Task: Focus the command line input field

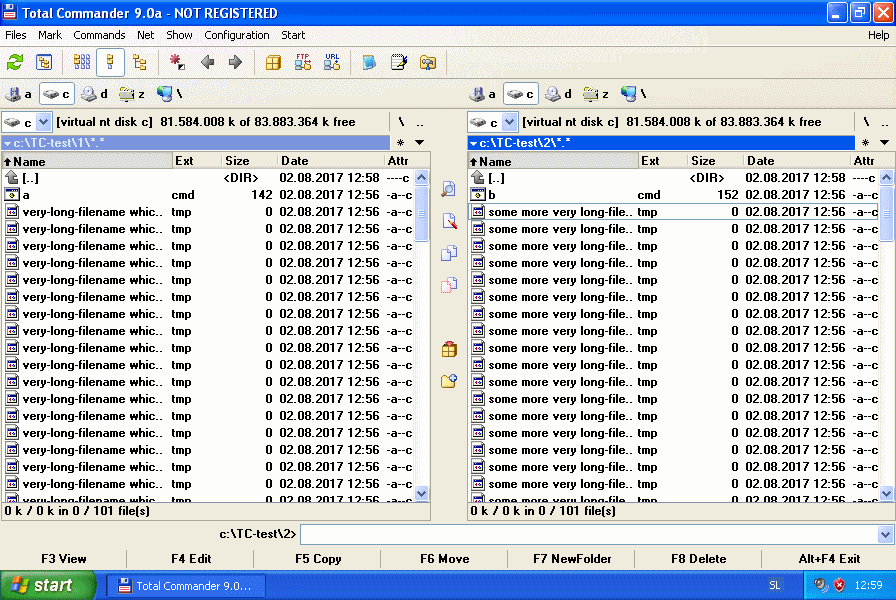Action: point(589,535)
